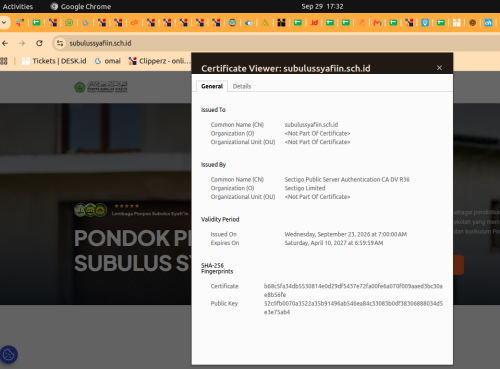Viewport: 500px width, 369px height.
Task: Reload the current page
Action: pos(39,43)
